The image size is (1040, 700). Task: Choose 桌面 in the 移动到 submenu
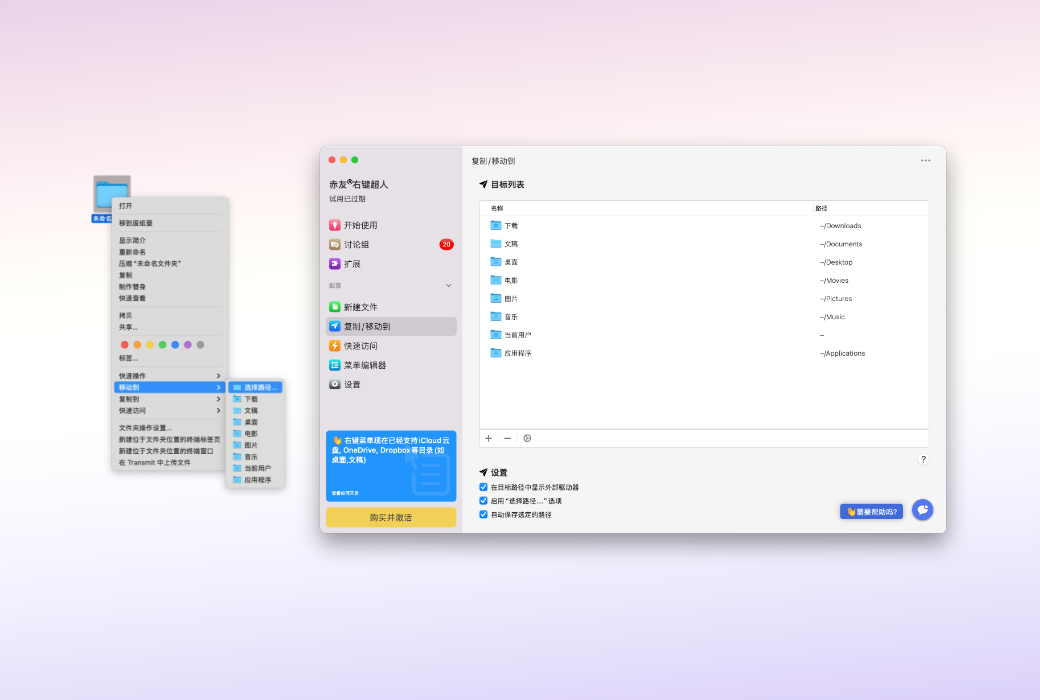255,422
